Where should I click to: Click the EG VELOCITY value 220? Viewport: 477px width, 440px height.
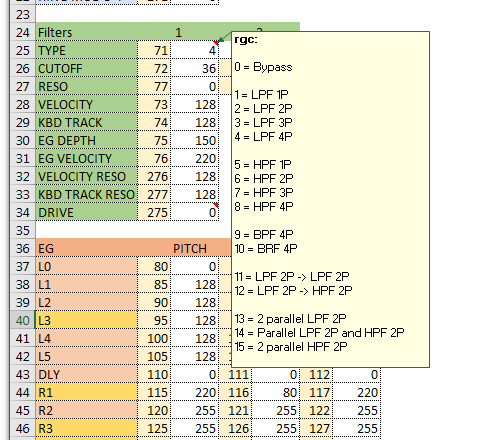(x=195, y=159)
